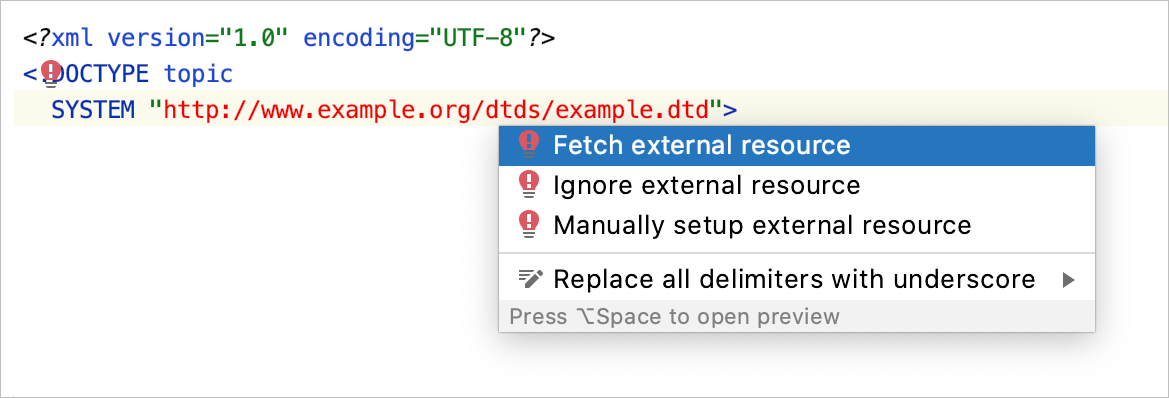1169x398 pixels.
Task: Click the encoding attribute name
Action: point(358,38)
